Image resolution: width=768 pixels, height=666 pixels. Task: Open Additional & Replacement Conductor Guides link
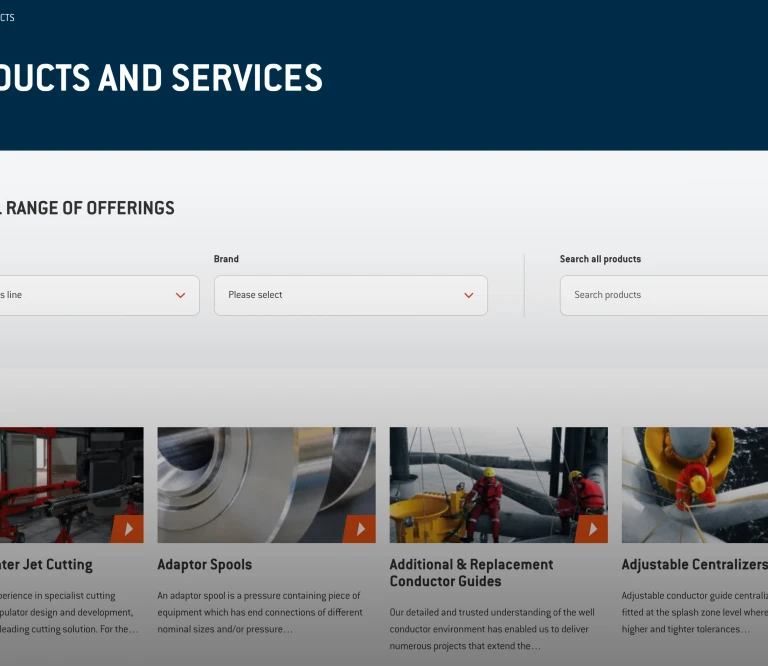[x=470, y=573]
